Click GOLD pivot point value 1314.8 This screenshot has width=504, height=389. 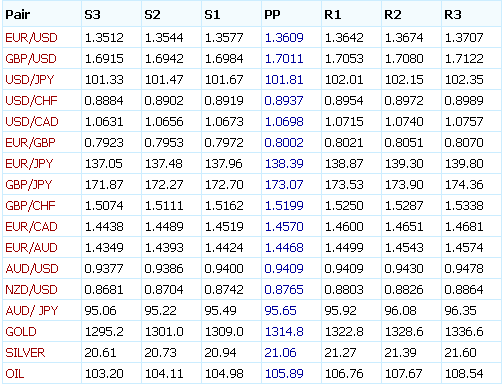click(284, 332)
